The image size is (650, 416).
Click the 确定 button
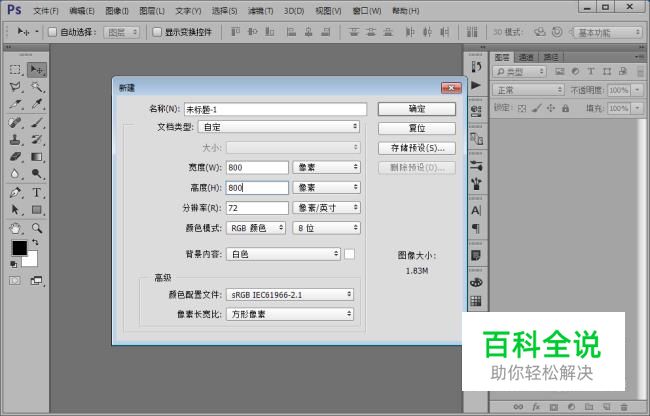(x=417, y=109)
